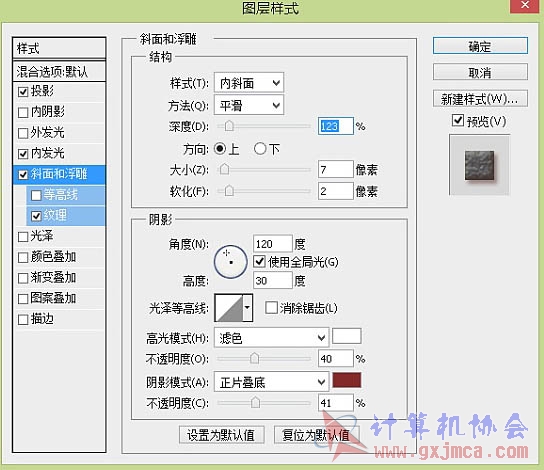544x470 pixels.
Task: Open the 描边 style settings
Action: (59, 319)
